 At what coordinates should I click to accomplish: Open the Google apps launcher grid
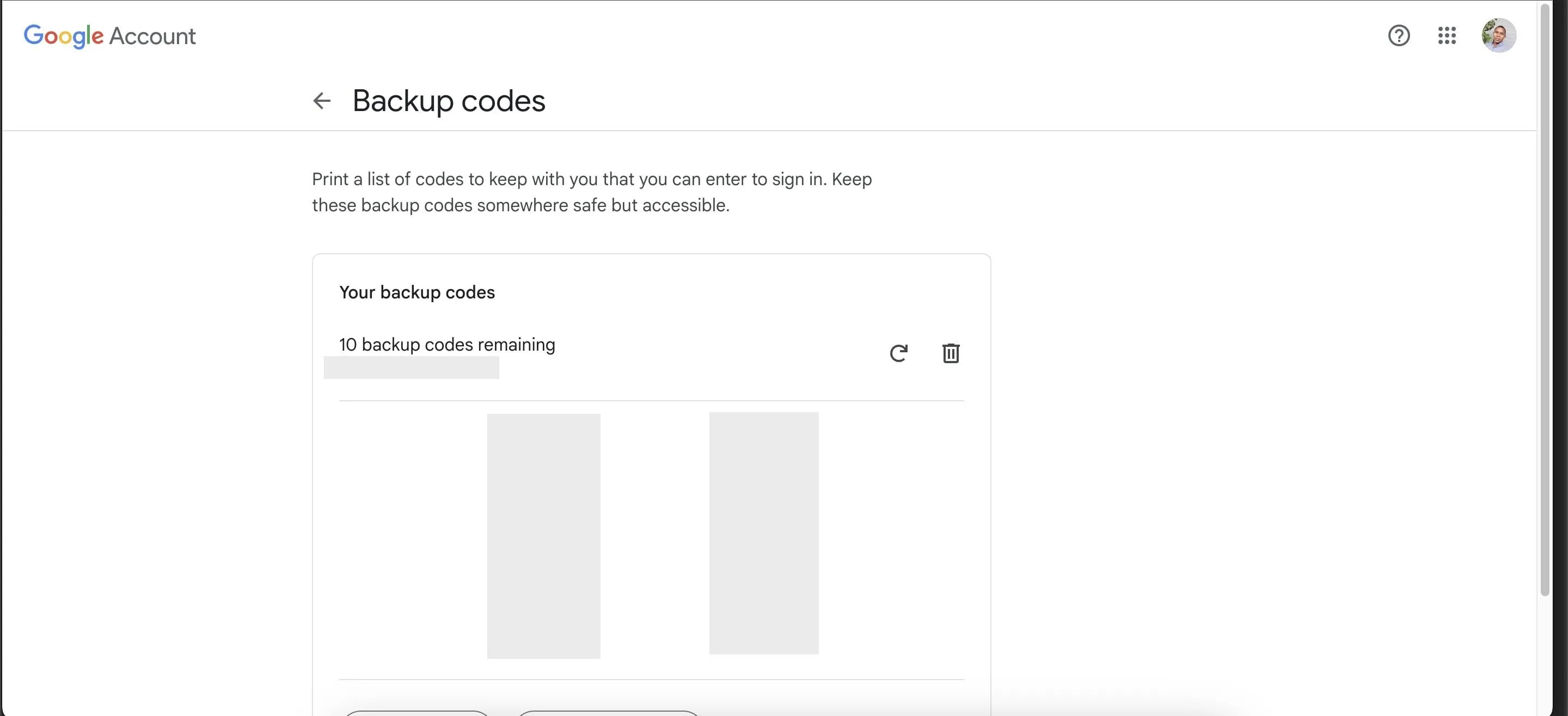[x=1447, y=36]
